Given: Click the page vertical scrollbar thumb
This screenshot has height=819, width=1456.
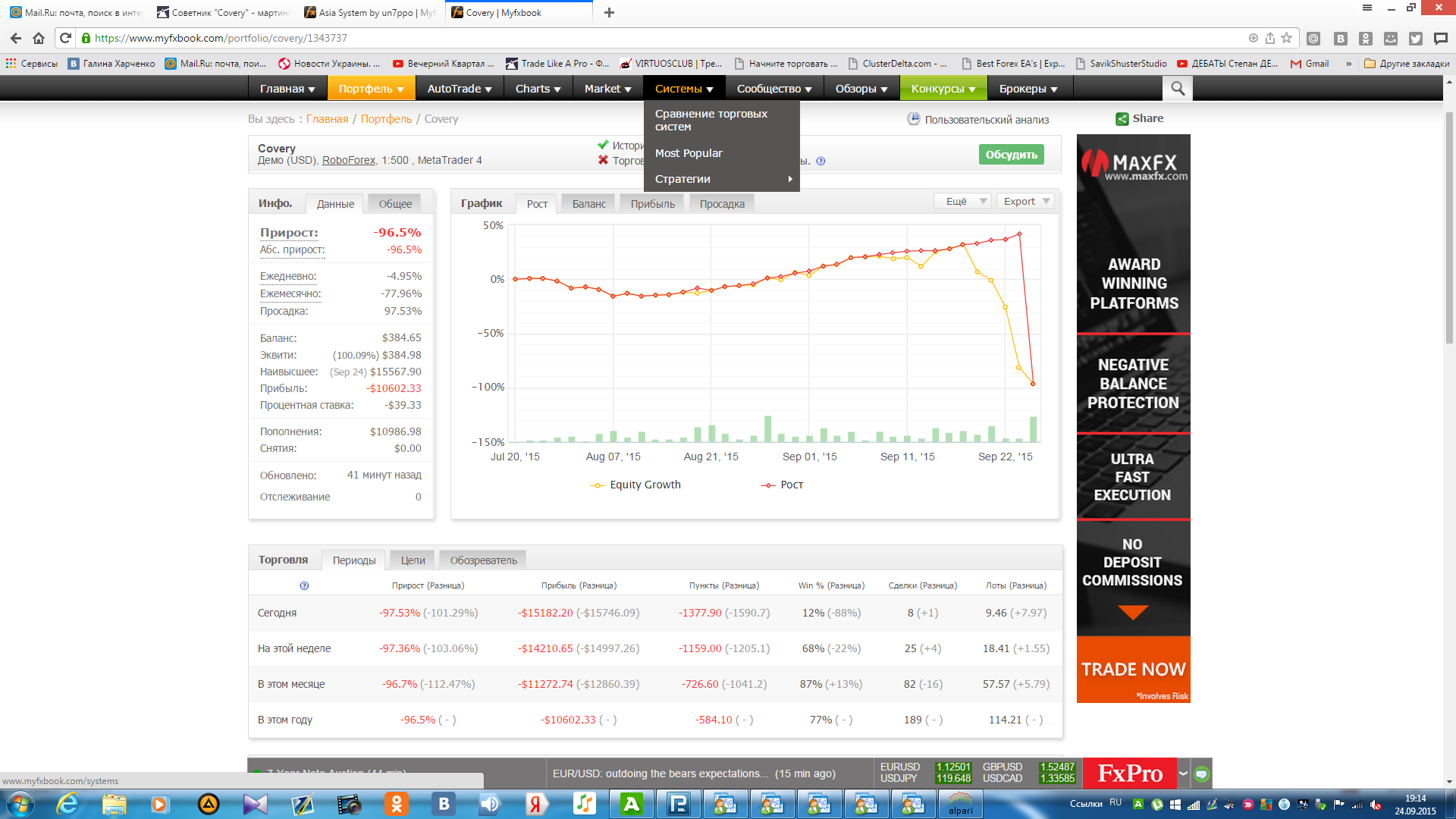Looking at the screenshot, I should click(x=1449, y=227).
